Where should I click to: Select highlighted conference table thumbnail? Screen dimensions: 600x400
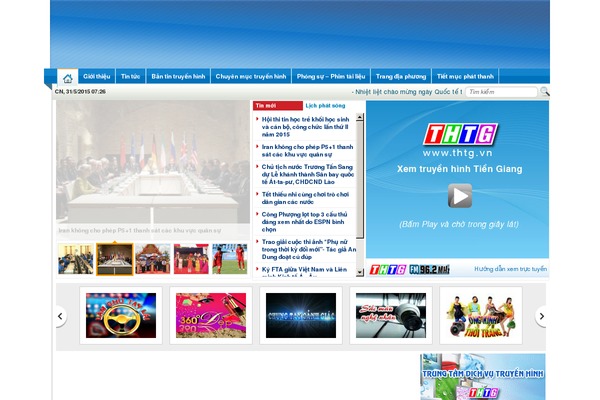(x=115, y=259)
